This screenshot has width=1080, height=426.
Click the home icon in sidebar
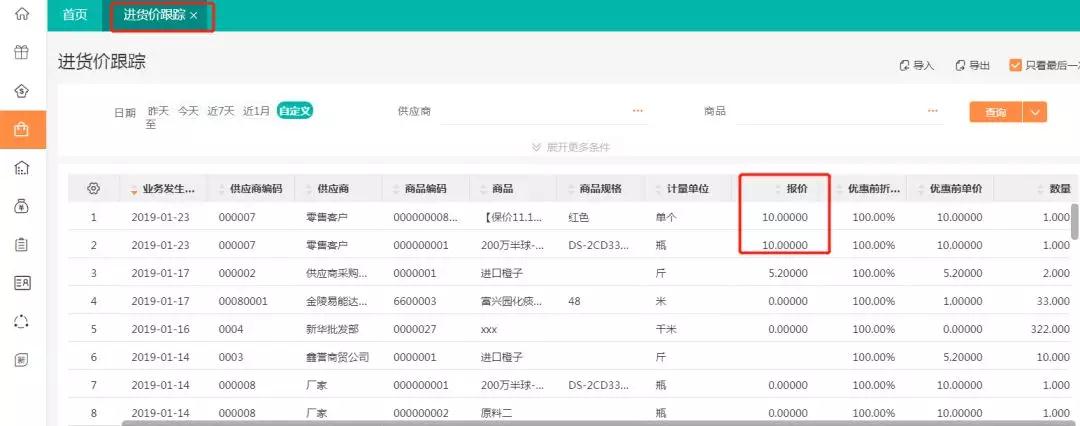point(21,15)
